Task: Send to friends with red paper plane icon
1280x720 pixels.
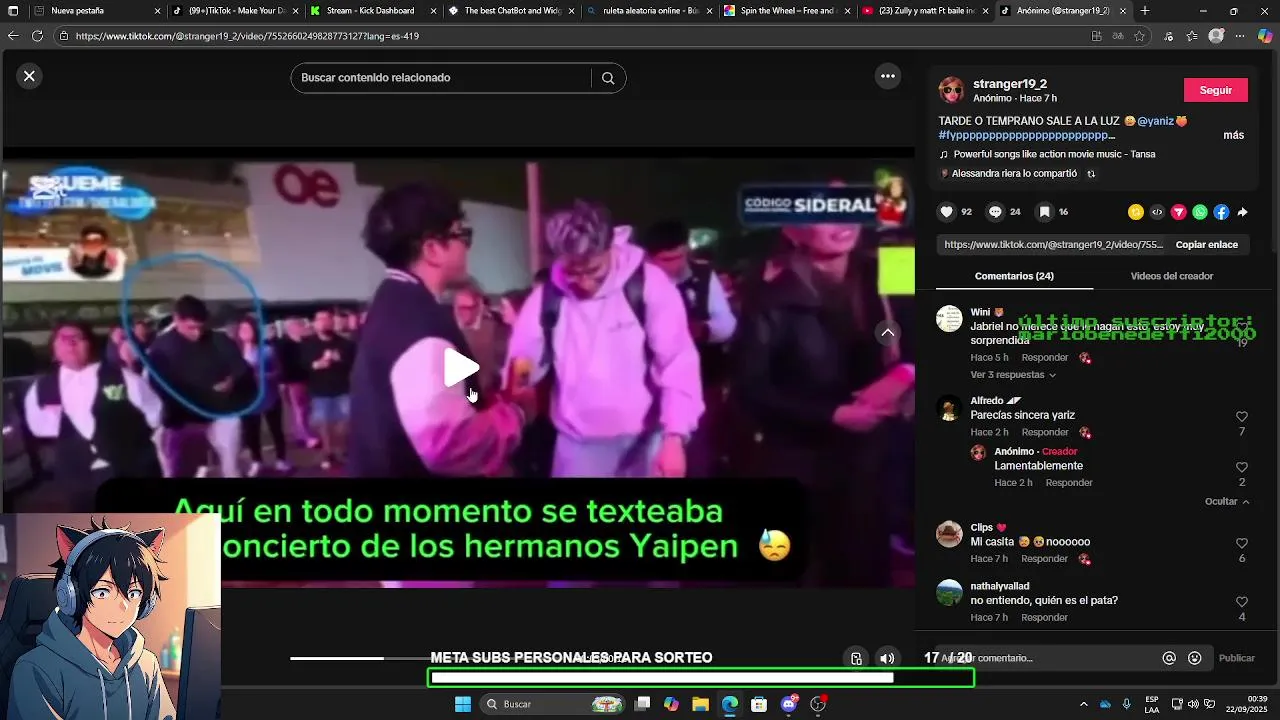Action: pos(1178,212)
